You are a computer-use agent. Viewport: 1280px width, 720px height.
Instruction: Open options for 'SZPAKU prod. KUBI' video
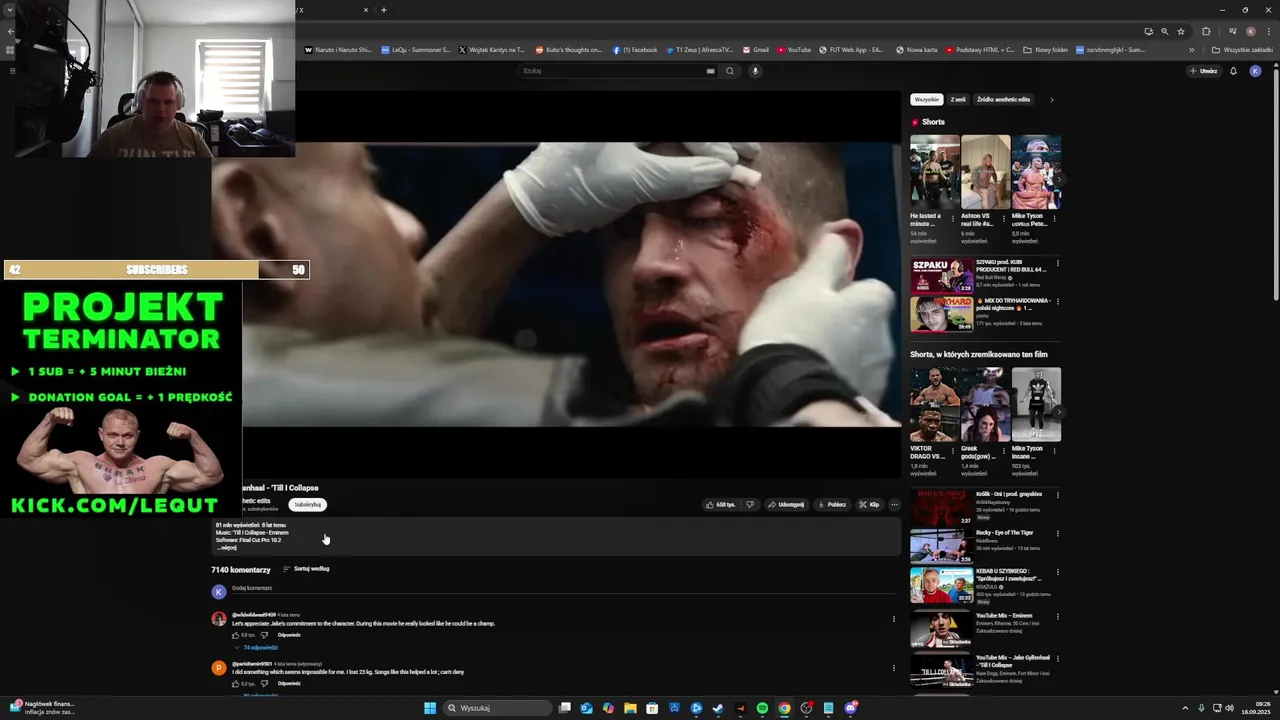[1057, 264]
